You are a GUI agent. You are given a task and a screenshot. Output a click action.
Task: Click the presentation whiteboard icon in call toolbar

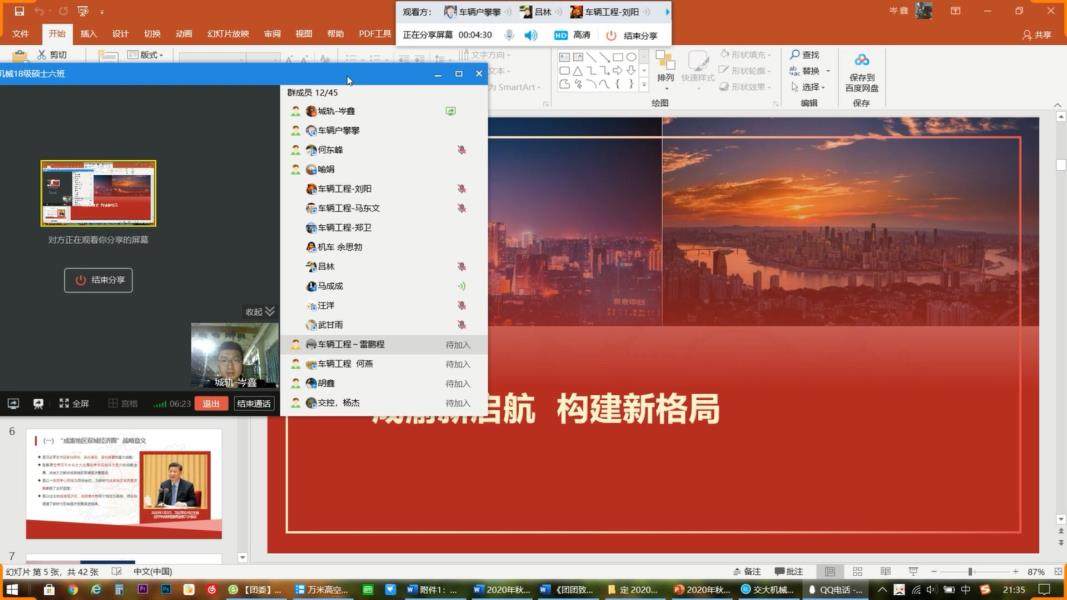pyautogui.click(x=38, y=403)
